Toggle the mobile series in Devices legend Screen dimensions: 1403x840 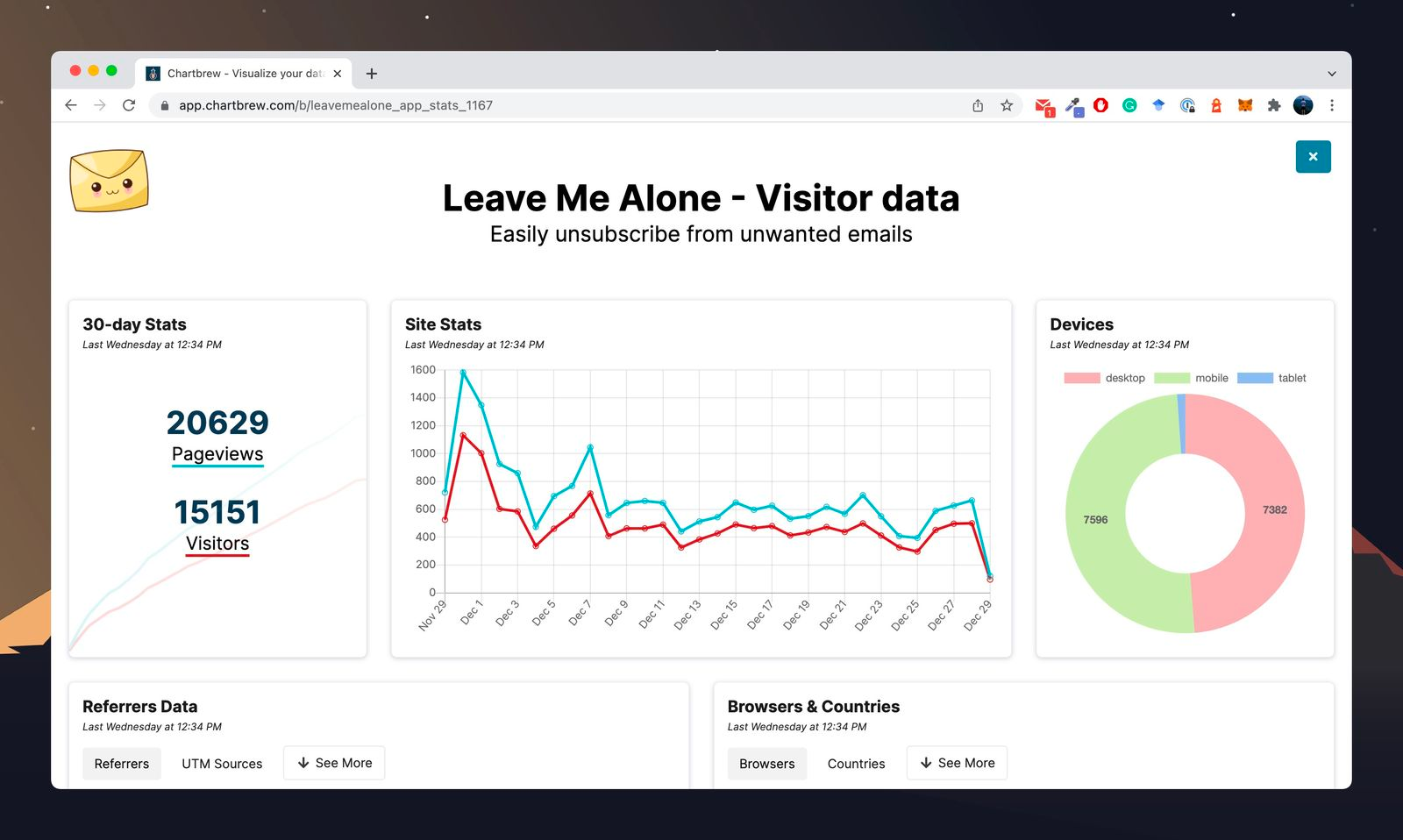point(1212,377)
